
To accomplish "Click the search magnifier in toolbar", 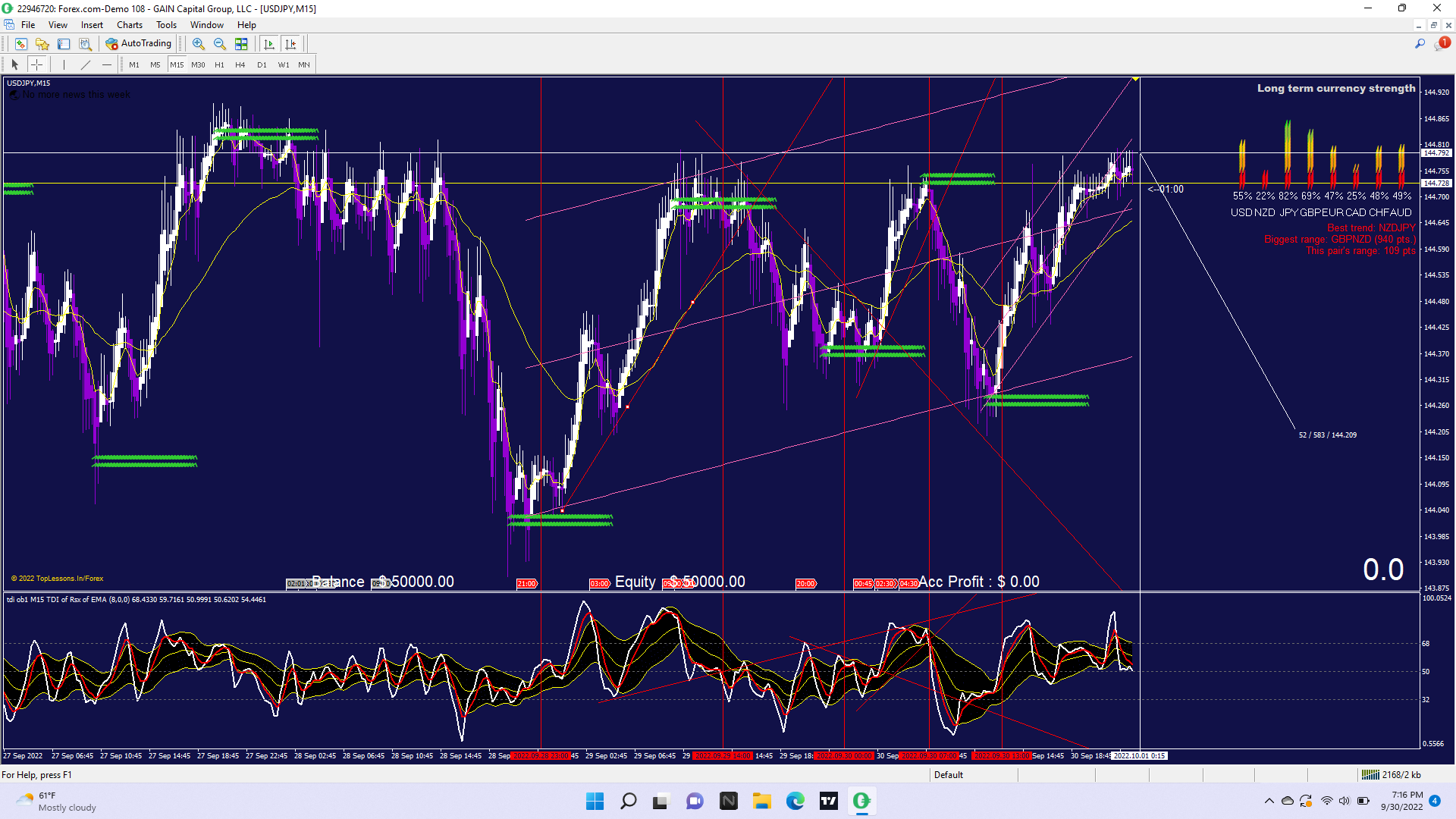I will 1420,44.
